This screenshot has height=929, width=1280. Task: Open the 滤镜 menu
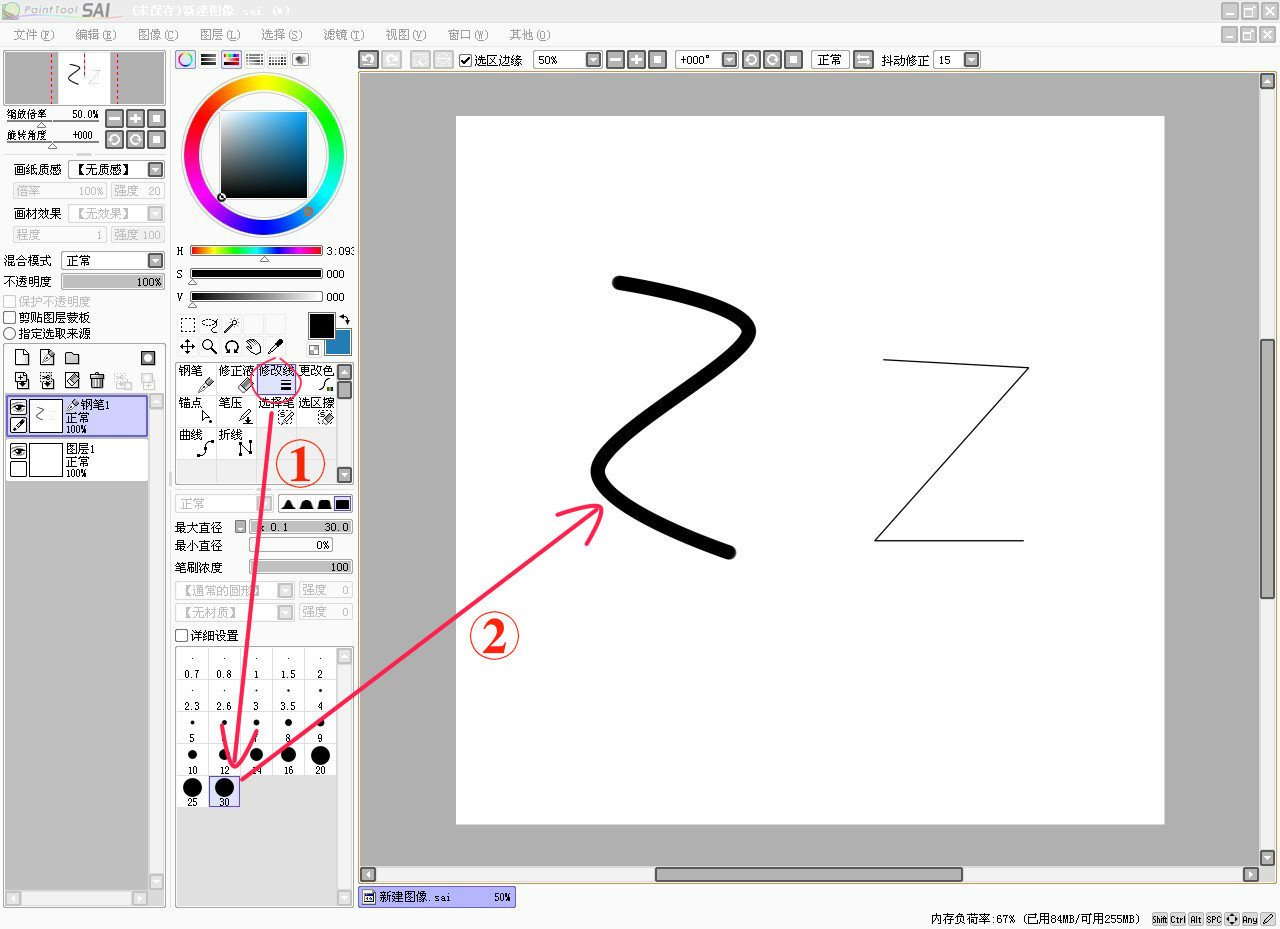pos(343,35)
